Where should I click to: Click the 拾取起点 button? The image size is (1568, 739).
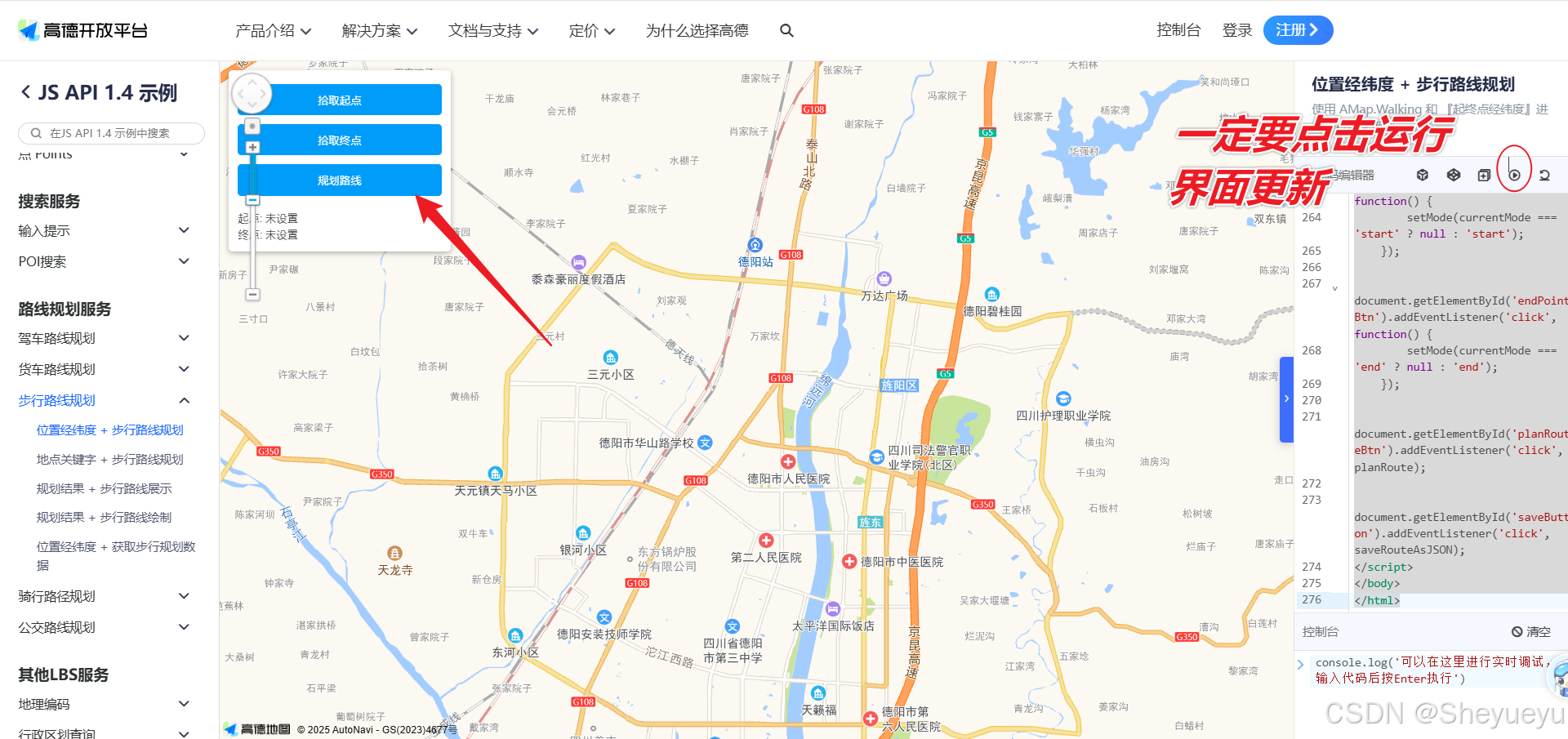pyautogui.click(x=340, y=100)
